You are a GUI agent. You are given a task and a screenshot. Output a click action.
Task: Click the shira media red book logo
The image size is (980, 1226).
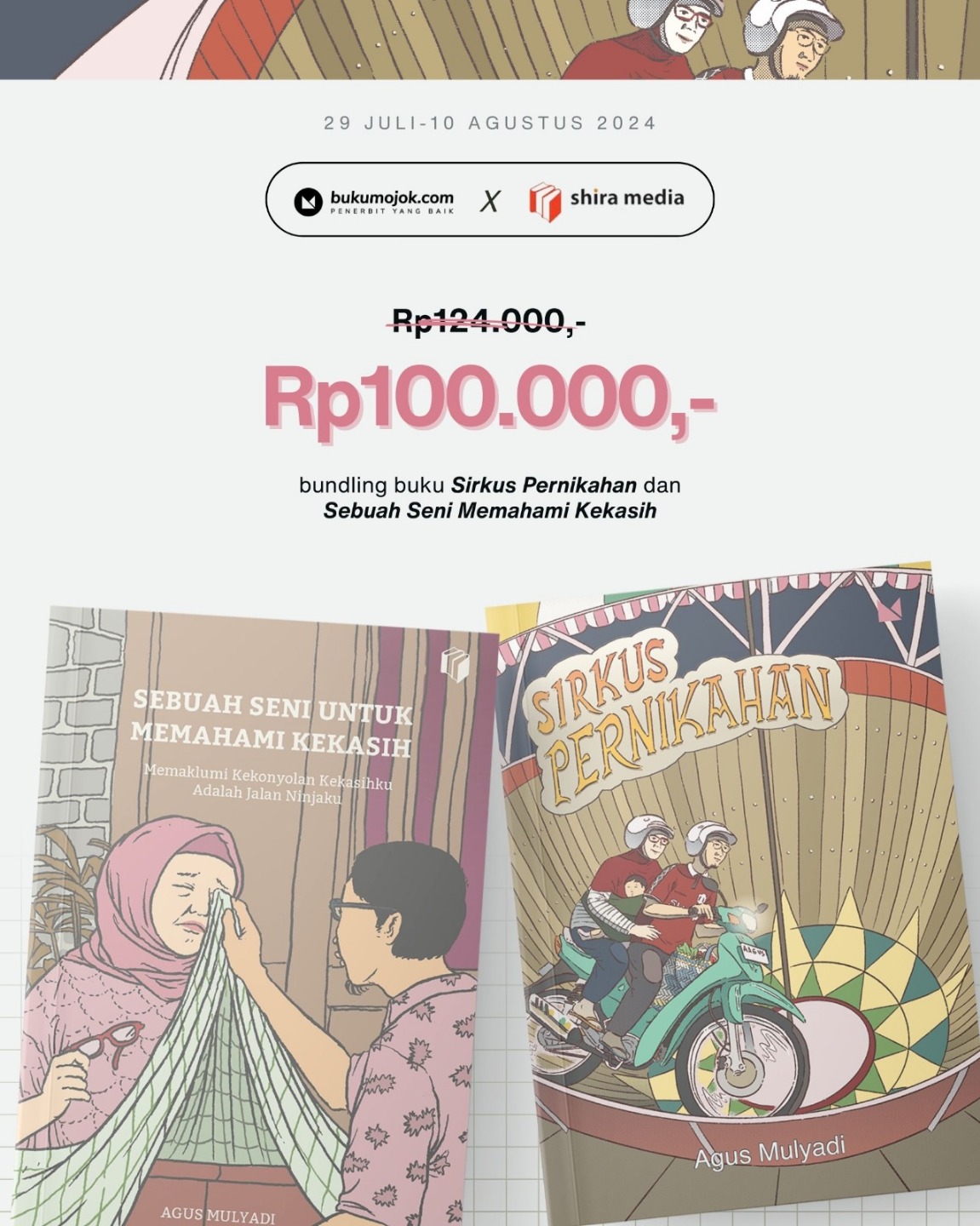[x=545, y=202]
